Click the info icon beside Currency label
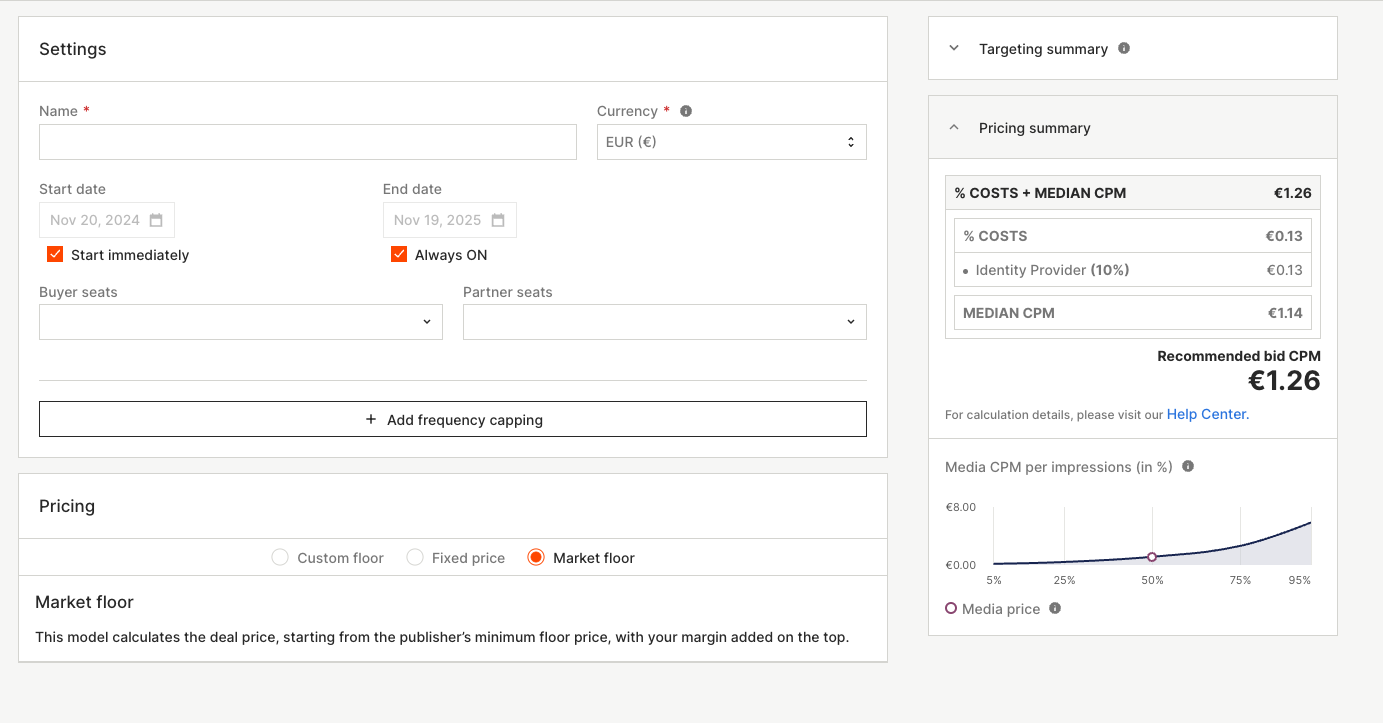 pos(686,111)
